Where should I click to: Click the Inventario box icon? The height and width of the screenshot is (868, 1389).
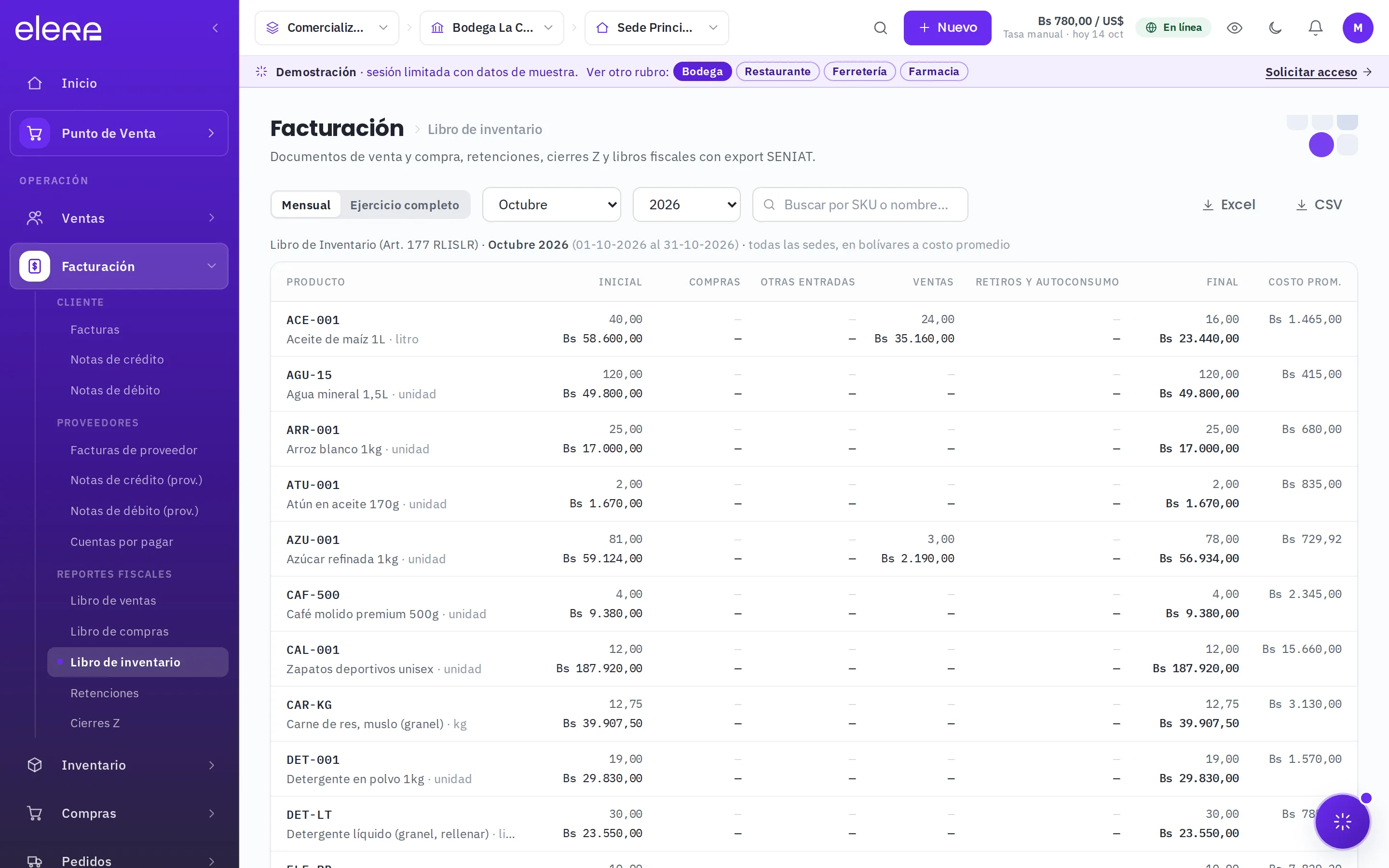[35, 765]
